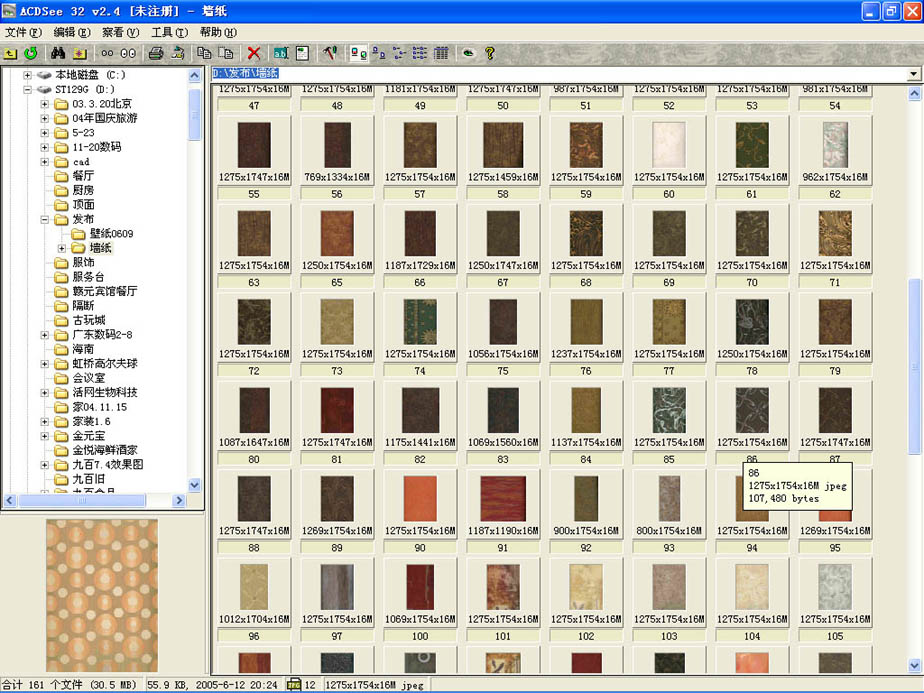The width and height of the screenshot is (924, 693).
Task: Open the 察看(V) menu
Action: [120, 32]
